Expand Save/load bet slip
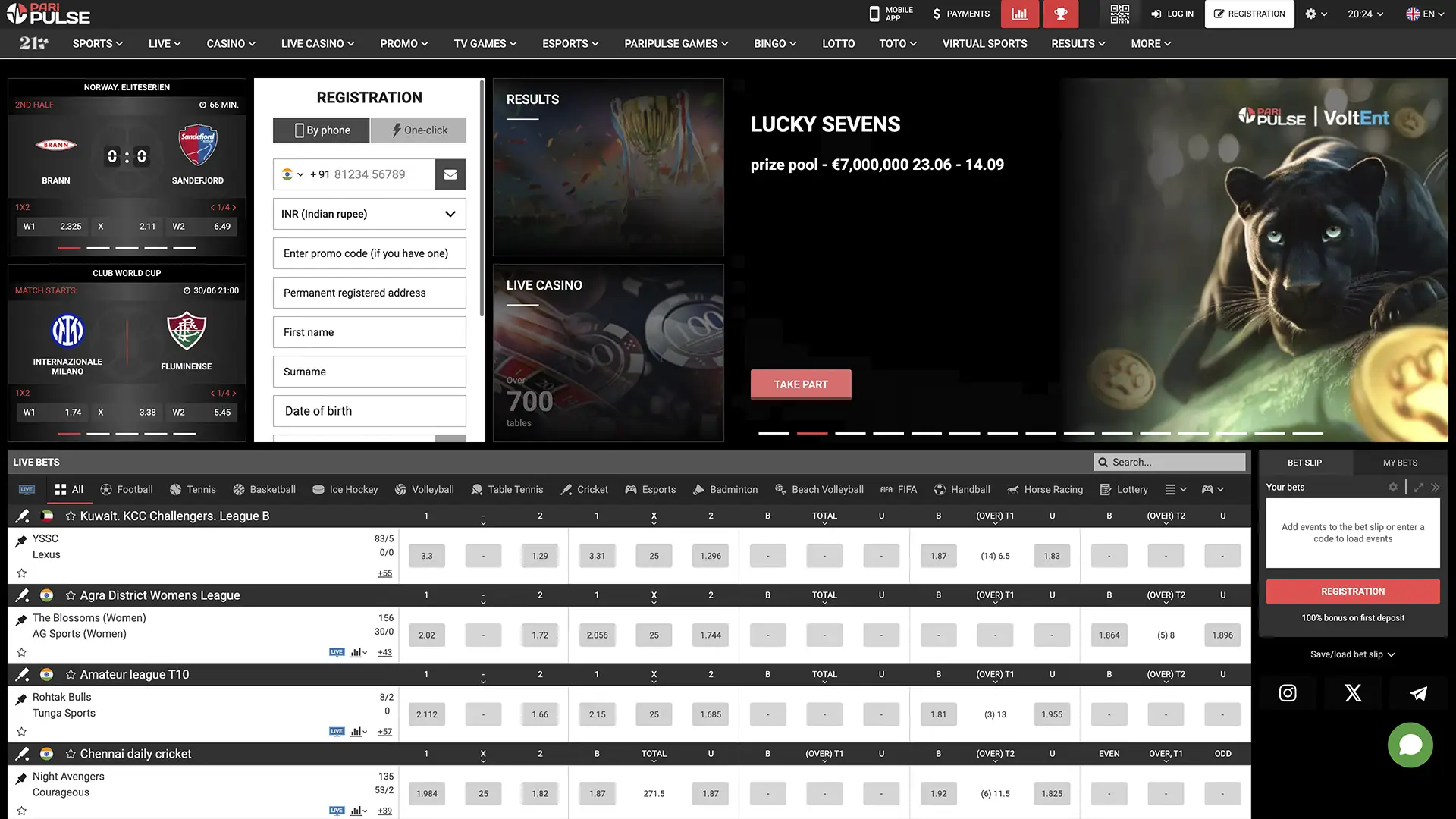 pyautogui.click(x=1353, y=654)
